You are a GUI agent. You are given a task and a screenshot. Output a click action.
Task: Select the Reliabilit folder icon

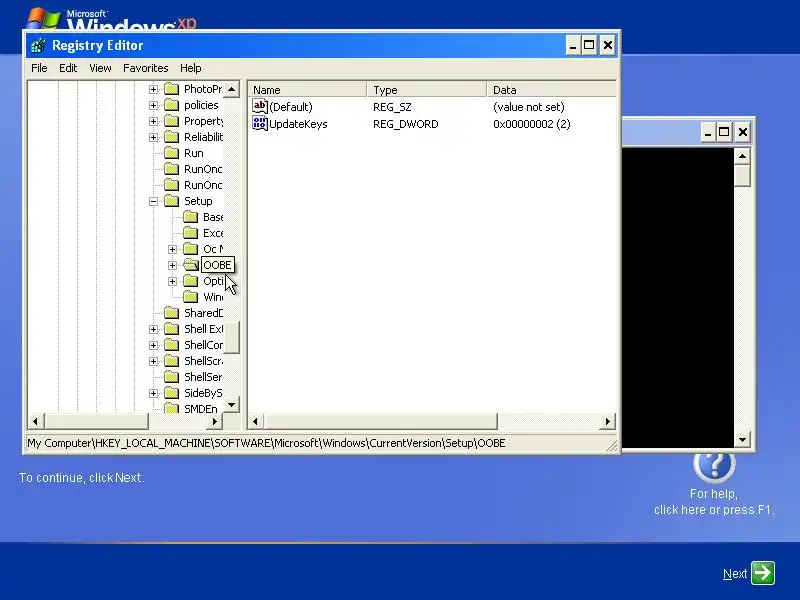pos(172,137)
